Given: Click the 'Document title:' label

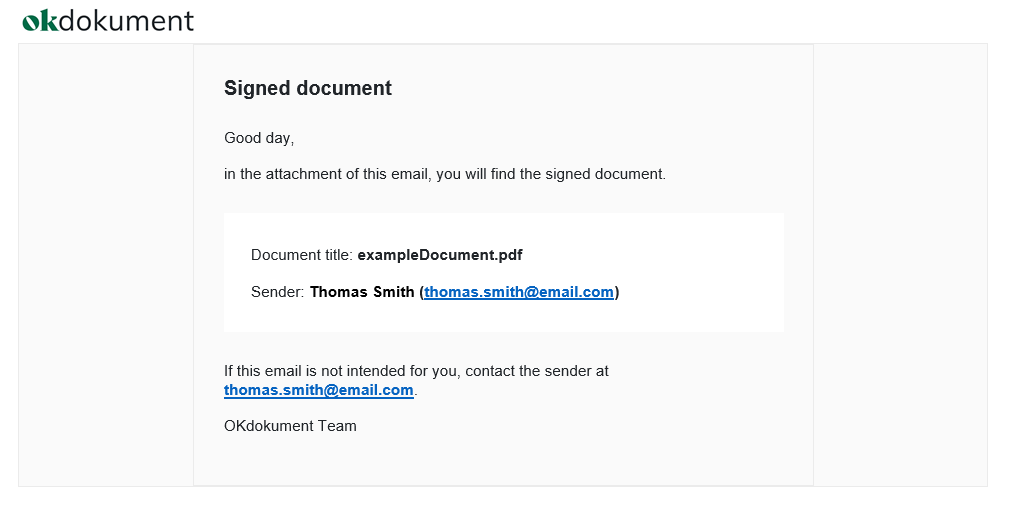Looking at the screenshot, I should point(302,255).
